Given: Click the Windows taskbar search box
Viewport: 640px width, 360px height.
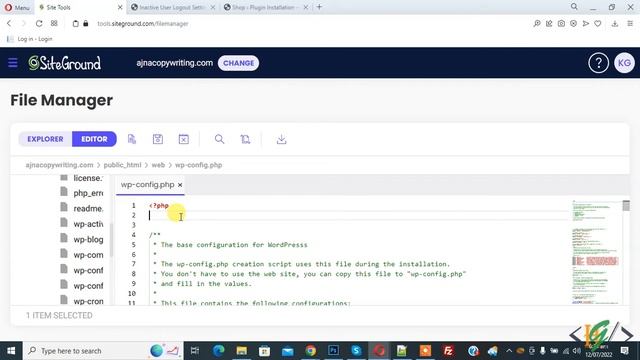Looking at the screenshot, I should [103, 351].
